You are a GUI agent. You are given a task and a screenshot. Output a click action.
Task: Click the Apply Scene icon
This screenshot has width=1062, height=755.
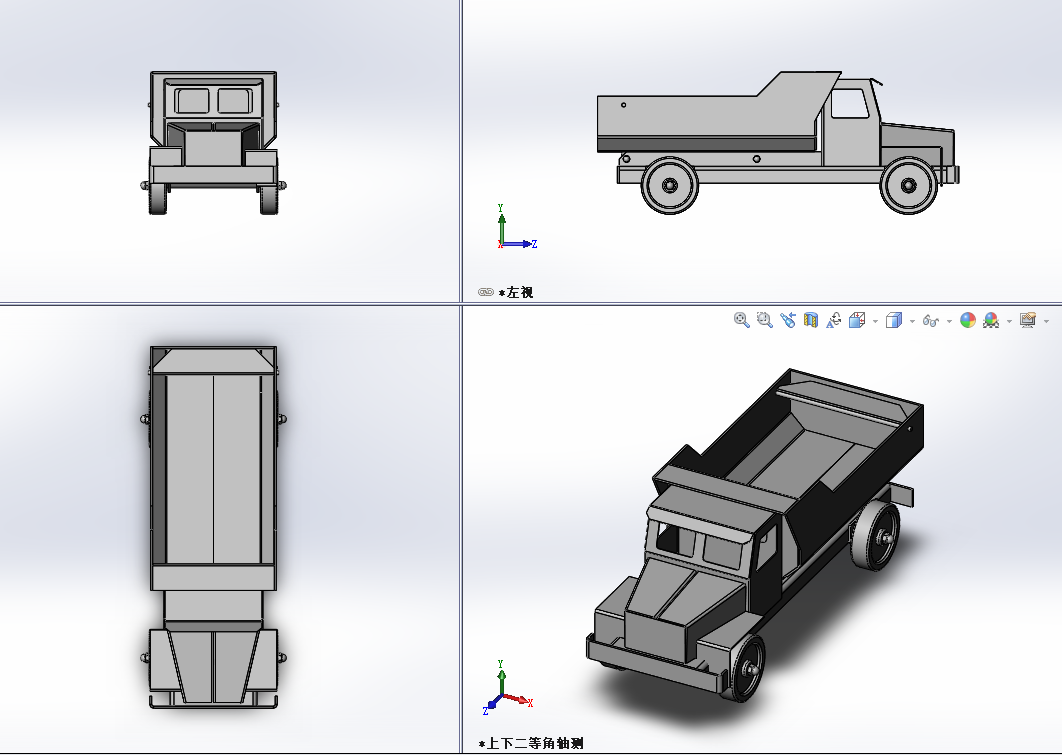tap(991, 320)
